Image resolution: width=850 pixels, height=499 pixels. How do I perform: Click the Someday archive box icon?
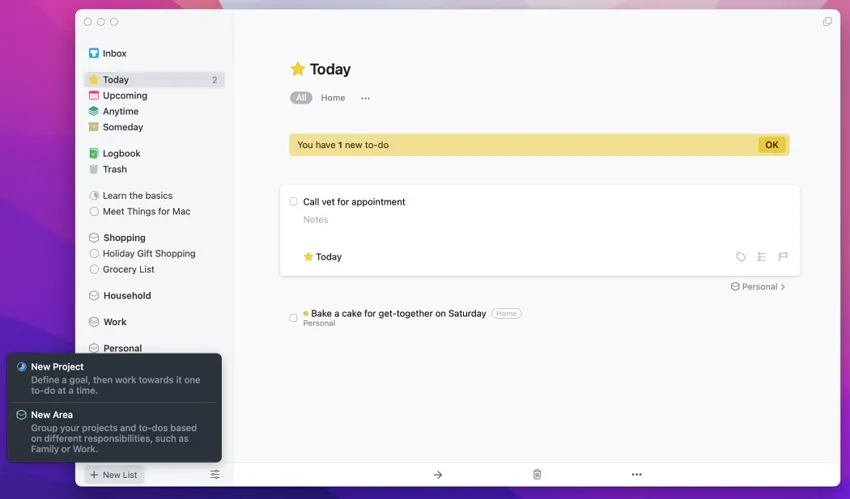coord(94,127)
